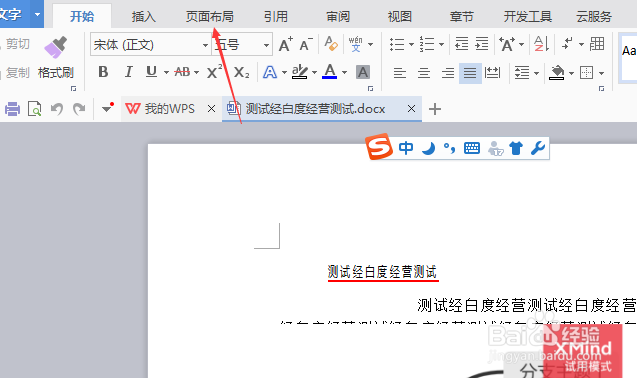
Task: Click the table grid icon
Action: tap(597, 43)
